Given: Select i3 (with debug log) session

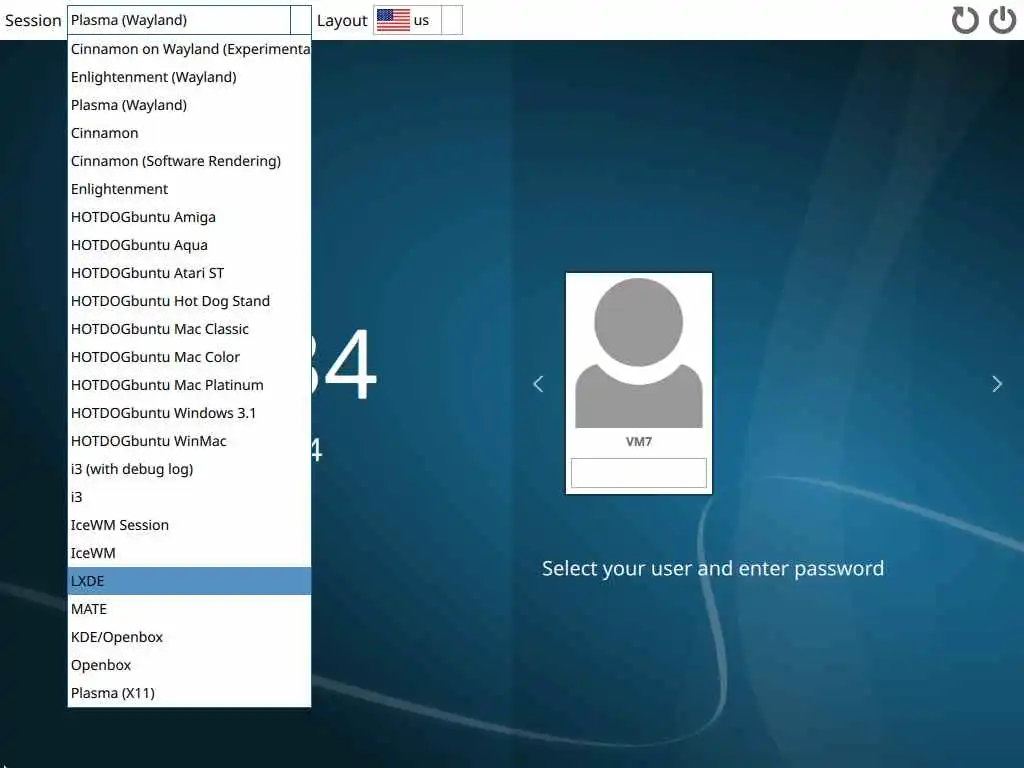Looking at the screenshot, I should [189, 470].
